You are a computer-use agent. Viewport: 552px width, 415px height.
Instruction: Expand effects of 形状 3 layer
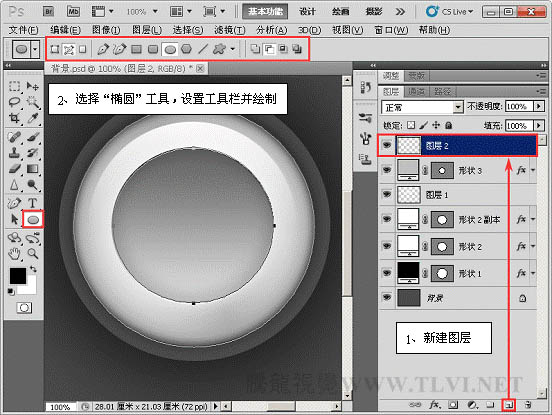533,170
